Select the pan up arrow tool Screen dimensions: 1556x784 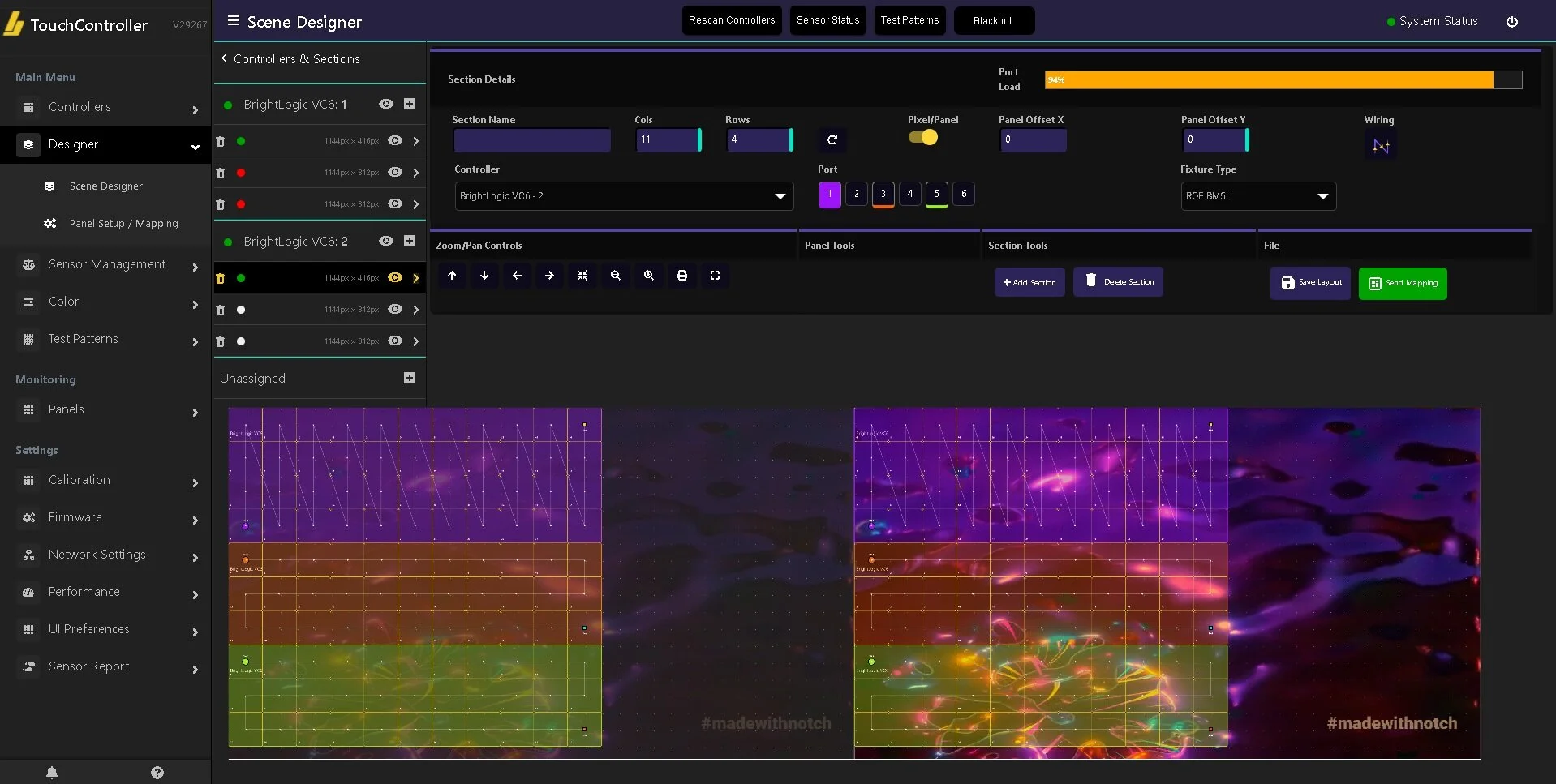tap(452, 276)
